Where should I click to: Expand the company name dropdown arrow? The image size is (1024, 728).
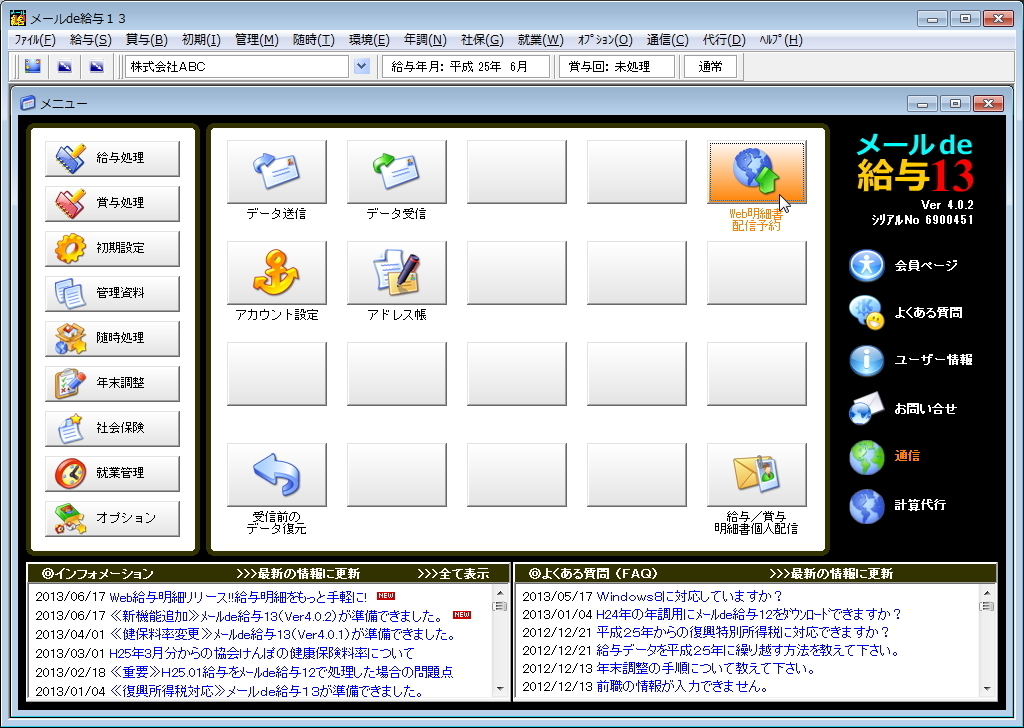click(362, 66)
